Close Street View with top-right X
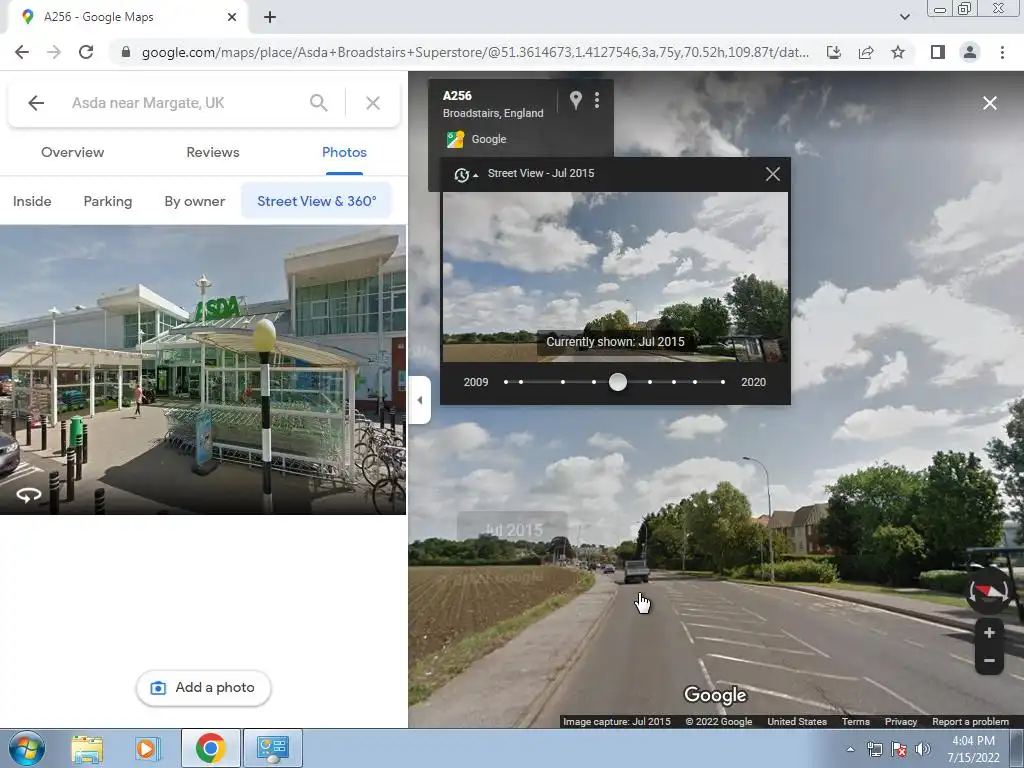The width and height of the screenshot is (1024, 768). click(990, 103)
